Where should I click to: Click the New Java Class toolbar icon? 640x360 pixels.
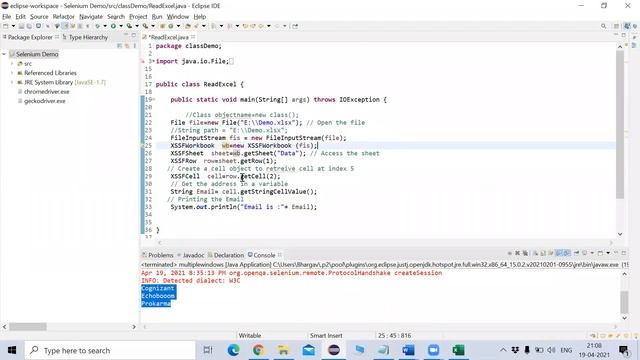click(x=171, y=26)
